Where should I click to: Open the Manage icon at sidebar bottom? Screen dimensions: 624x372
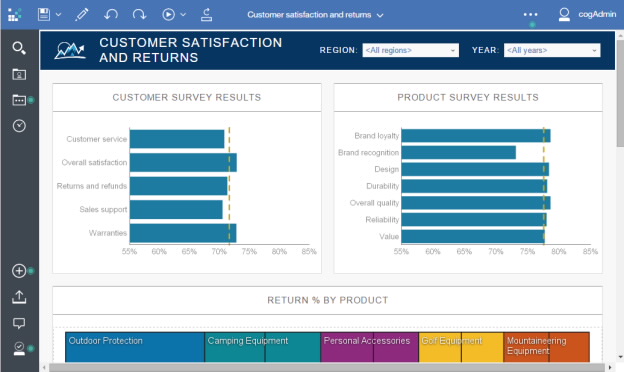[19, 349]
